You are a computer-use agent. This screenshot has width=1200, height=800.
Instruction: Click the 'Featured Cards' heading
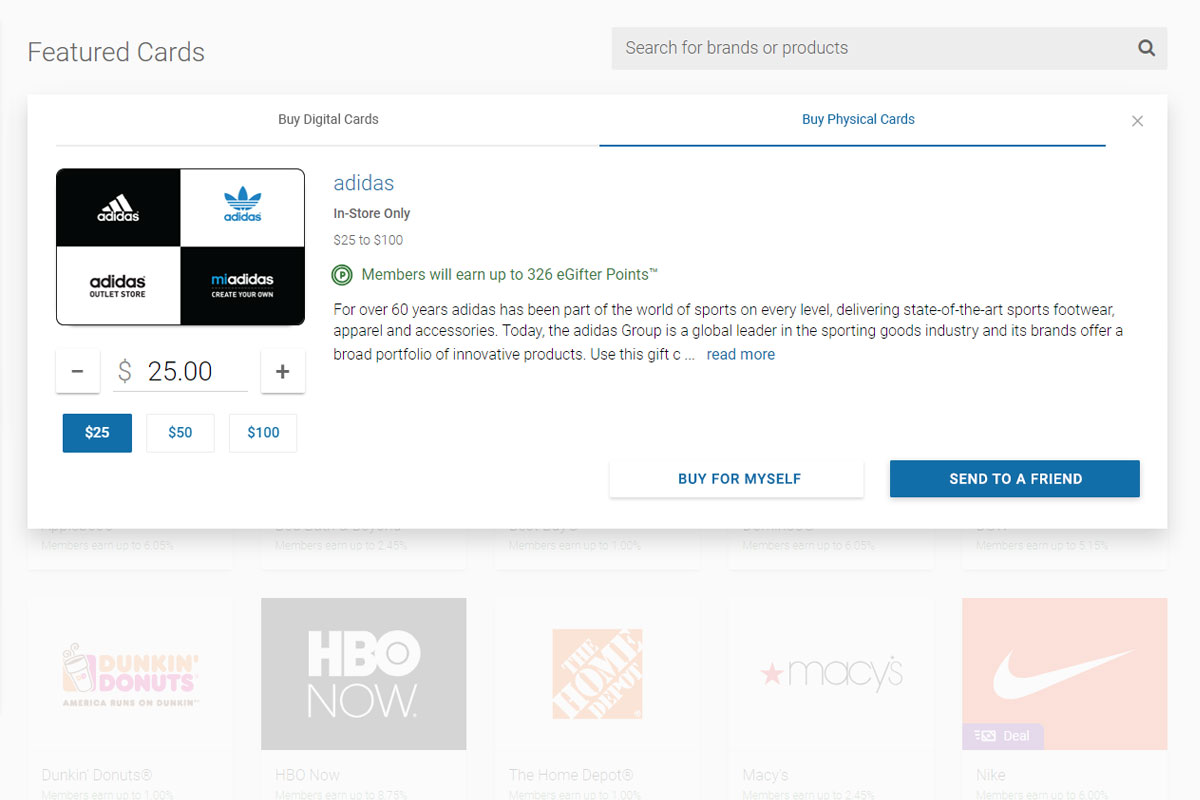(x=116, y=52)
